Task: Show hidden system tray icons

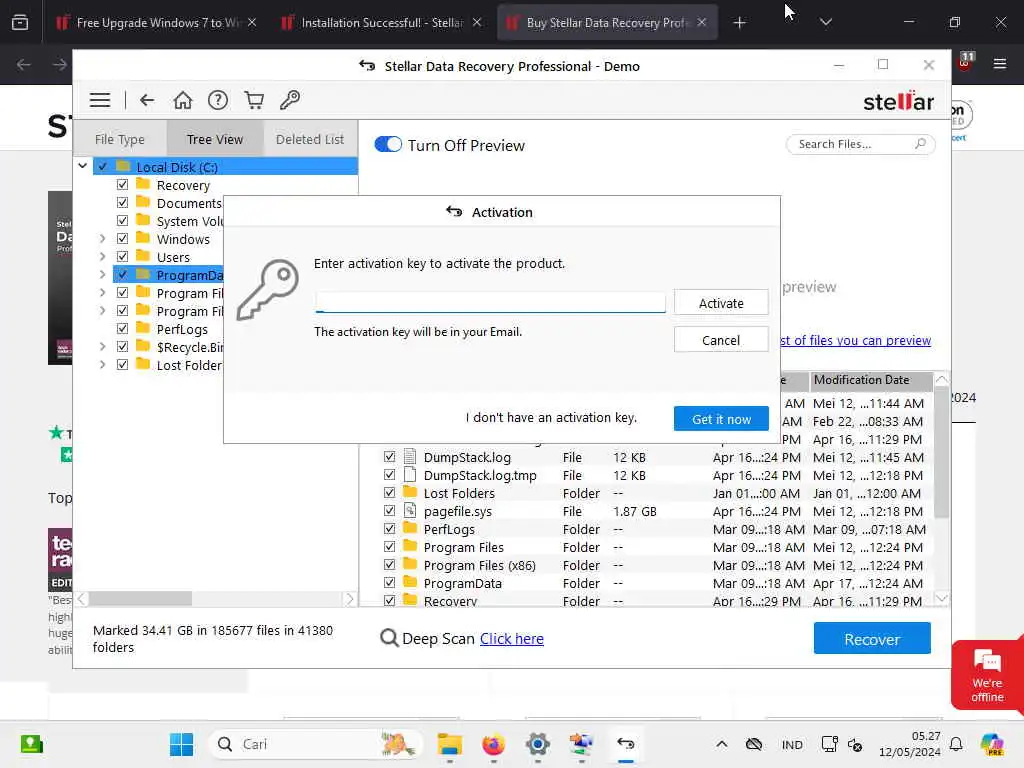Action: 722,744
